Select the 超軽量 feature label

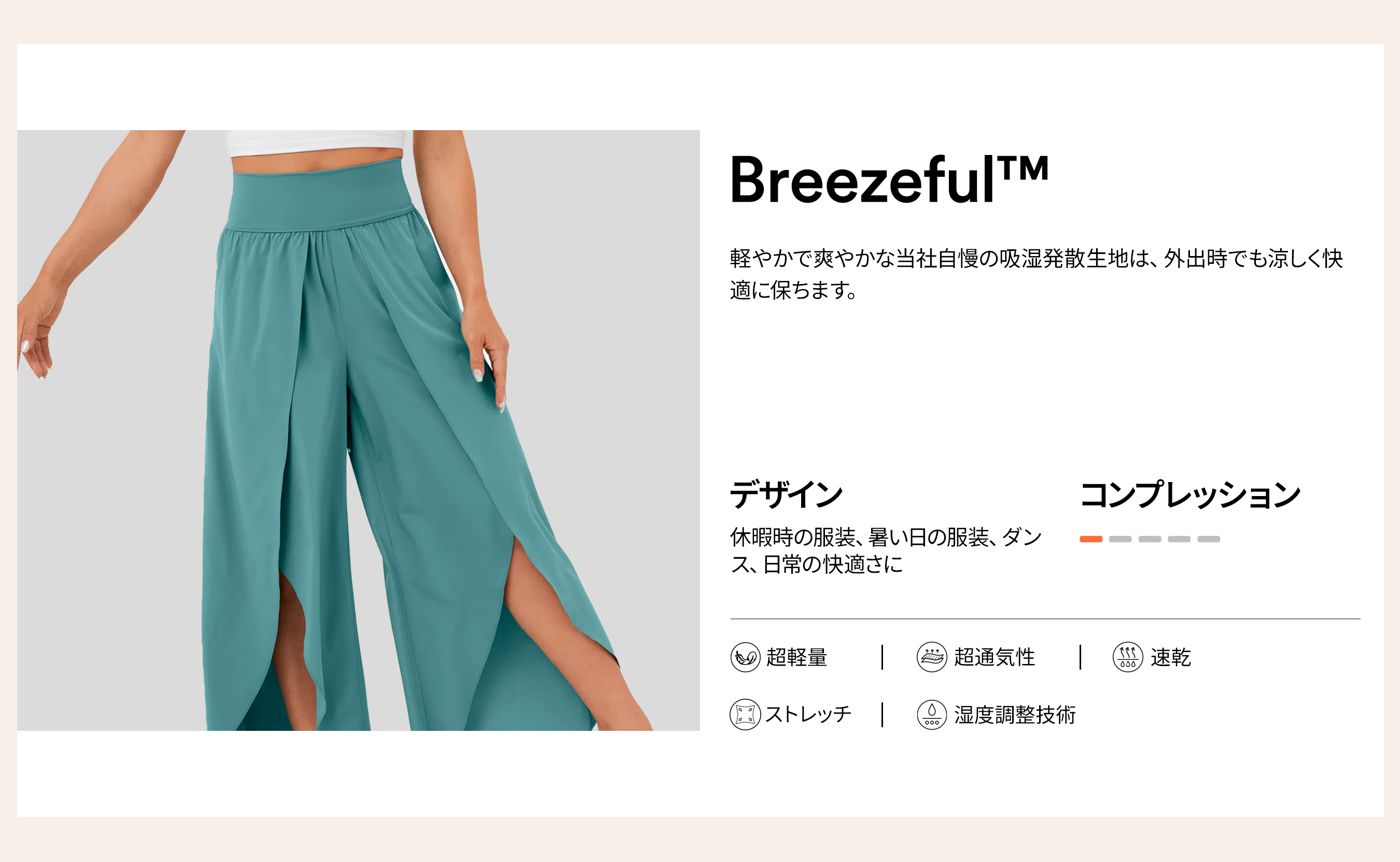coord(797,657)
